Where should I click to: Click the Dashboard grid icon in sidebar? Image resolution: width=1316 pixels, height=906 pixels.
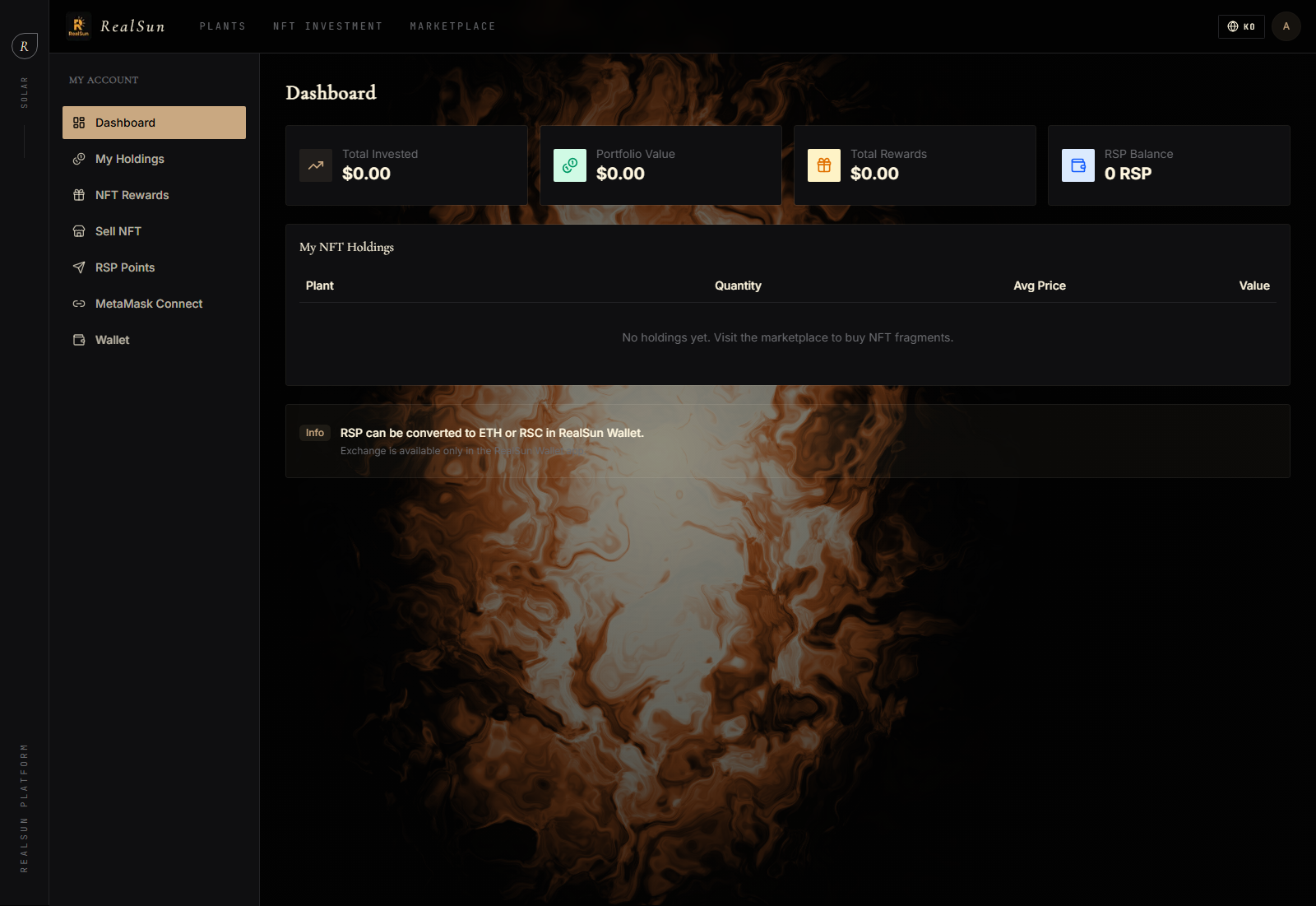79,123
